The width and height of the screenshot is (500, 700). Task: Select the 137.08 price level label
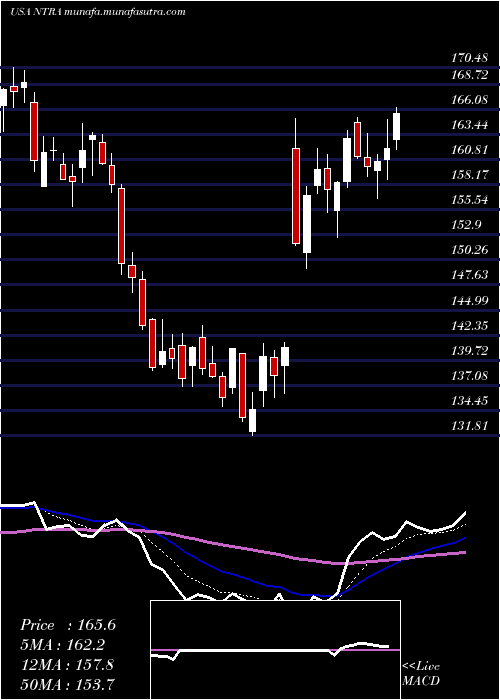469,376
